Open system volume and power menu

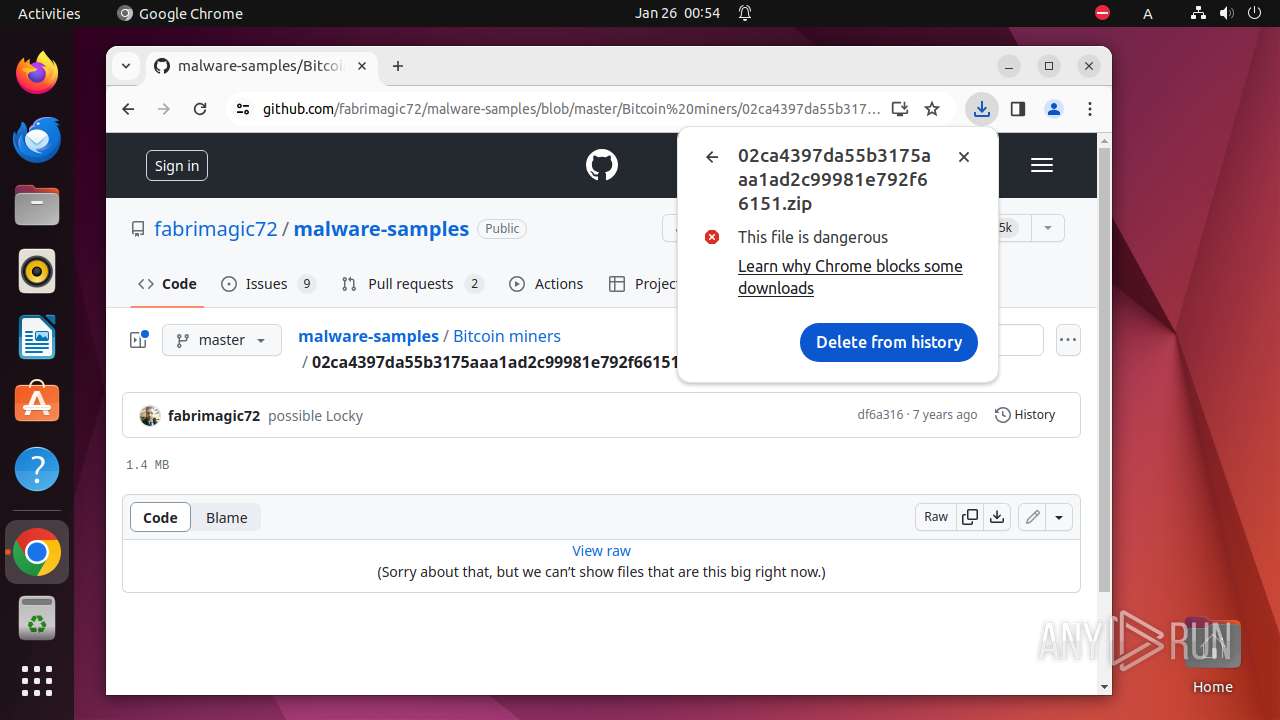1225,13
